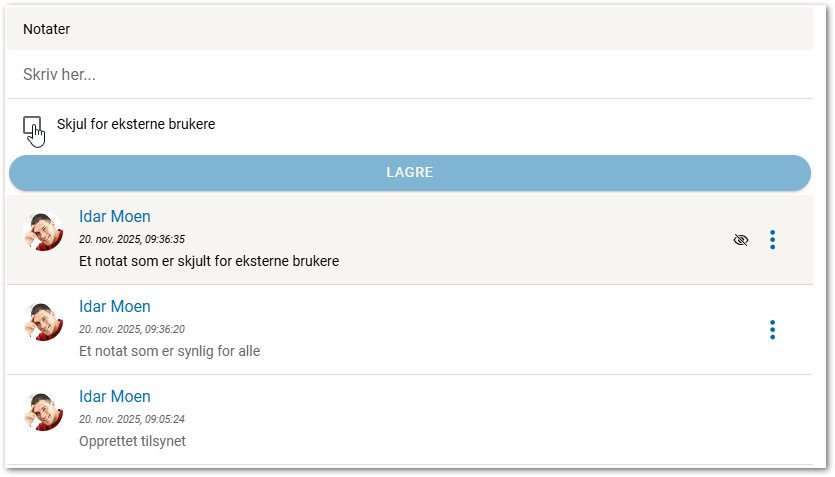Open Idar Moen link on the 09:36:35 note
The height and width of the screenshot is (477, 835).
115,217
